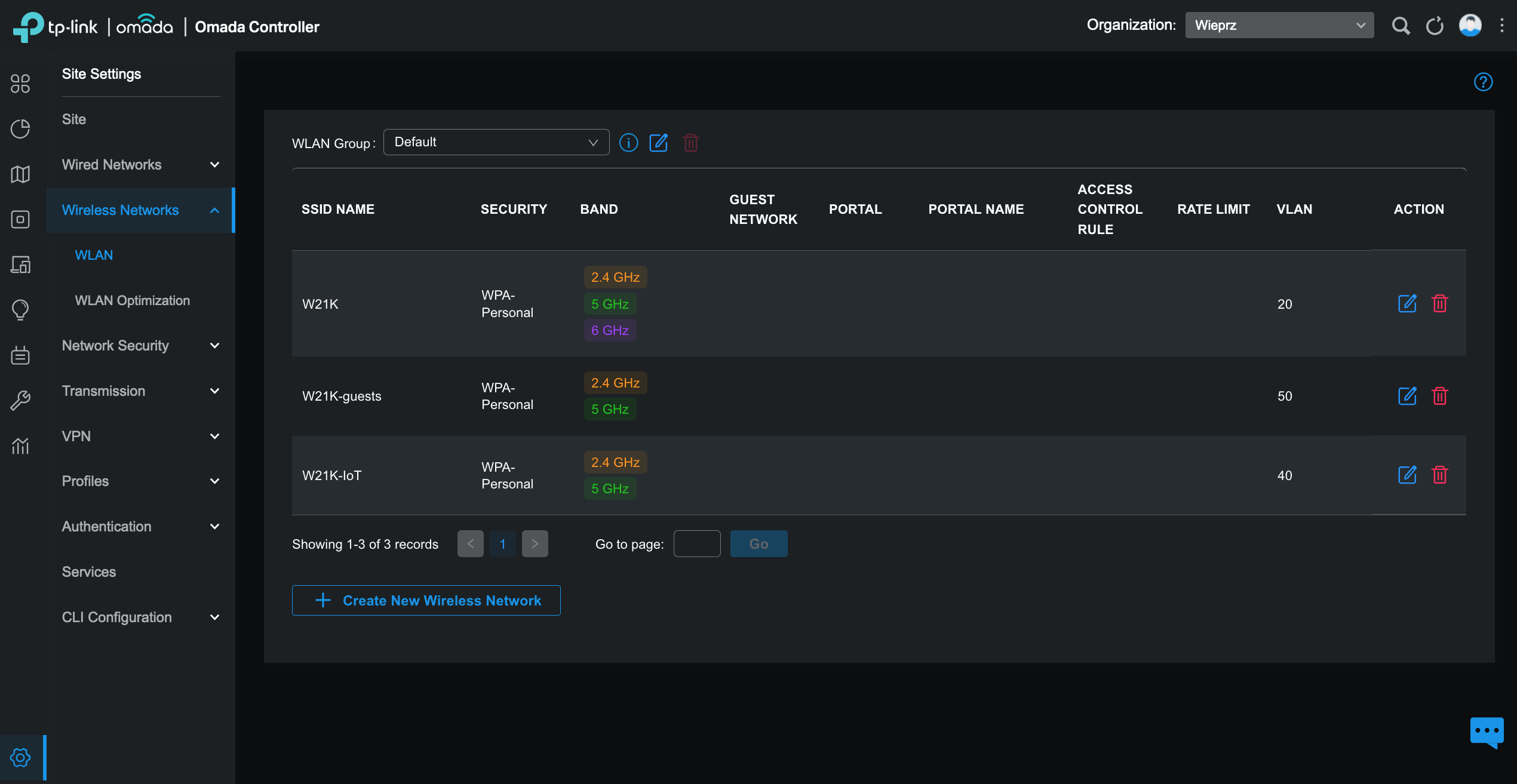Viewport: 1517px width, 784px height.
Task: Click the tp-link Omada logo
Action: click(93, 26)
